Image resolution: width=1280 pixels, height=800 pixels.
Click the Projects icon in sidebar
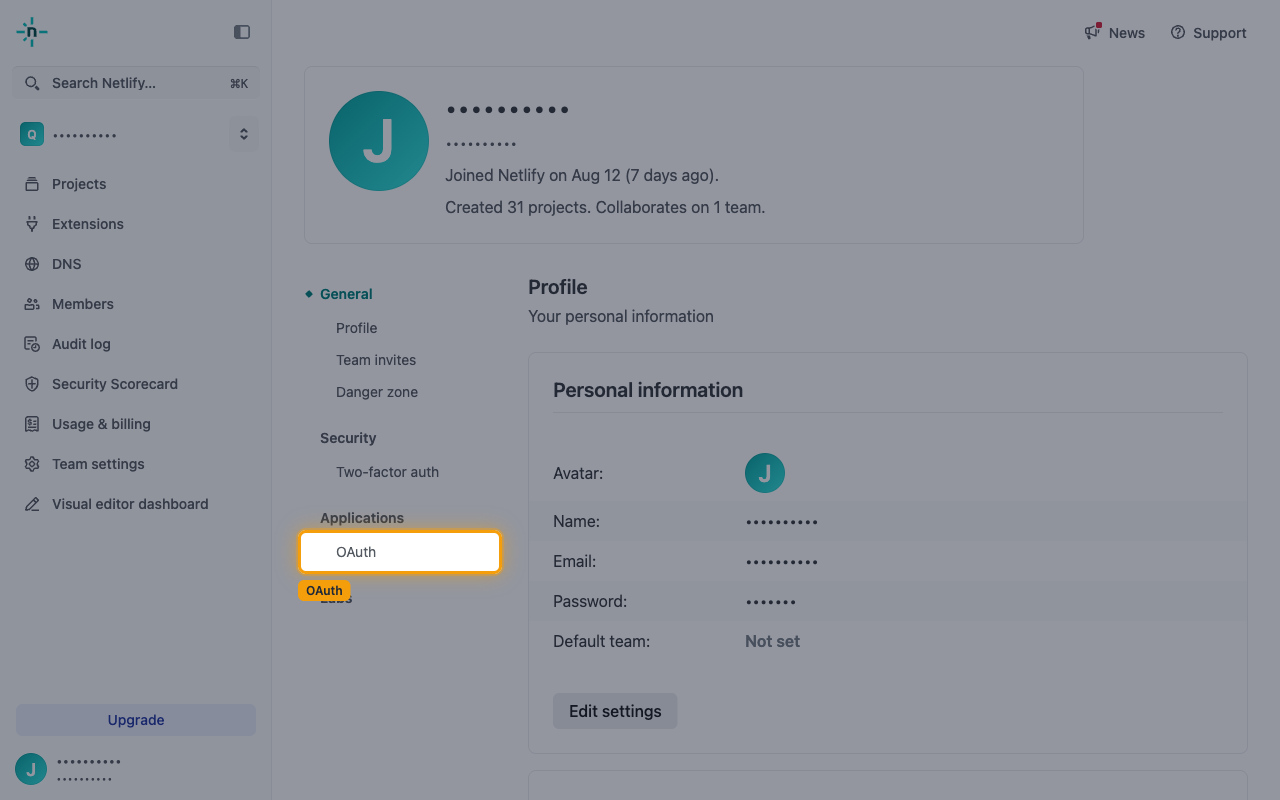click(x=32, y=184)
